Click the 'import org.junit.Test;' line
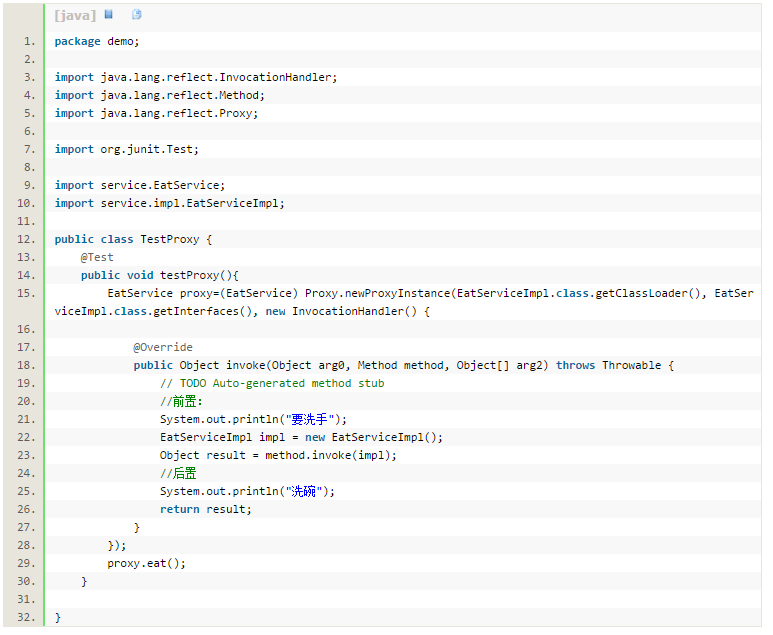Image resolution: width=773 pixels, height=635 pixels. point(127,149)
